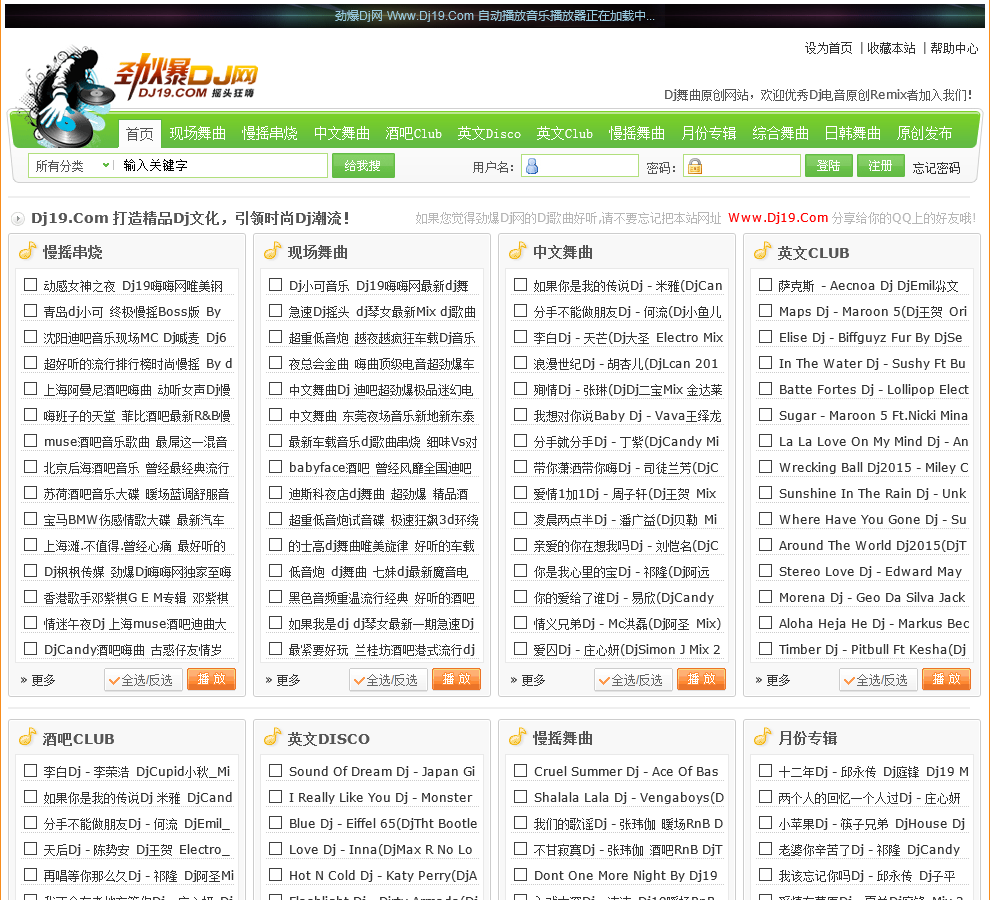Check the box for 动感女神之夜 track
Screen dimensions: 990x900
click(x=30, y=285)
